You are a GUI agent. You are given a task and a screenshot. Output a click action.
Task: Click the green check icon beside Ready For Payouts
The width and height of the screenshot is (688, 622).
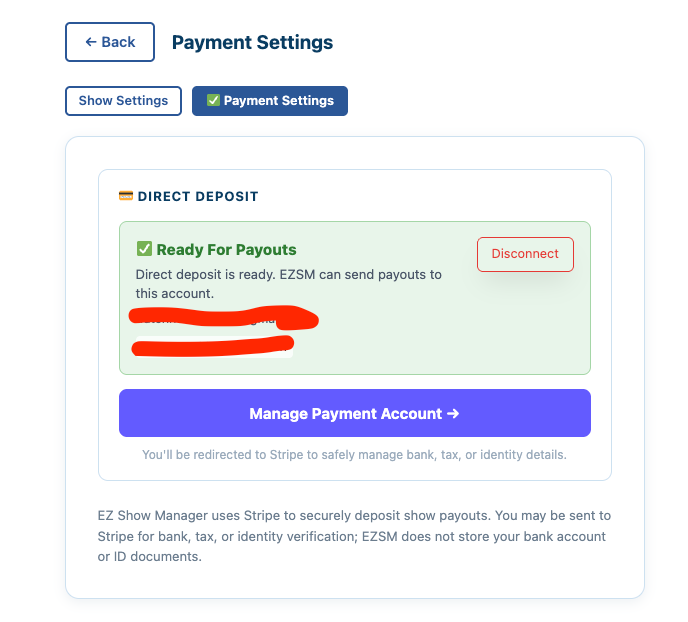[144, 249]
